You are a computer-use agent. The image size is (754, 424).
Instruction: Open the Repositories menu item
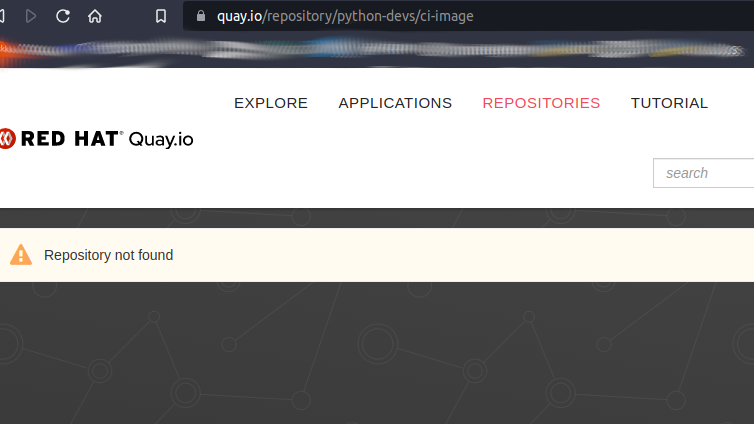[x=541, y=103]
